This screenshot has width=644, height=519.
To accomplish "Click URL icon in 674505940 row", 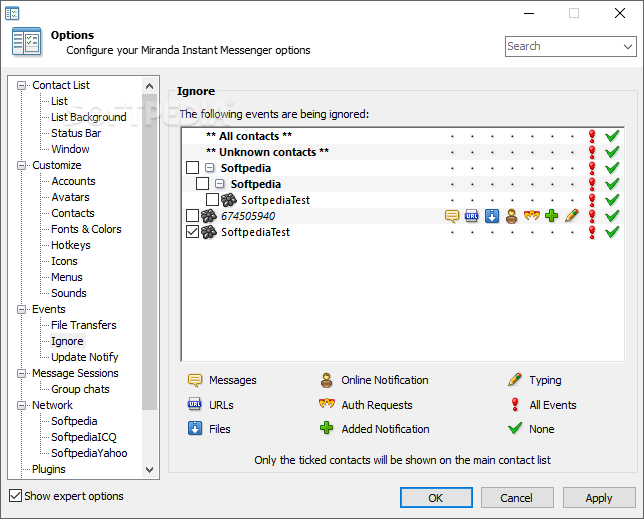I will [x=472, y=216].
